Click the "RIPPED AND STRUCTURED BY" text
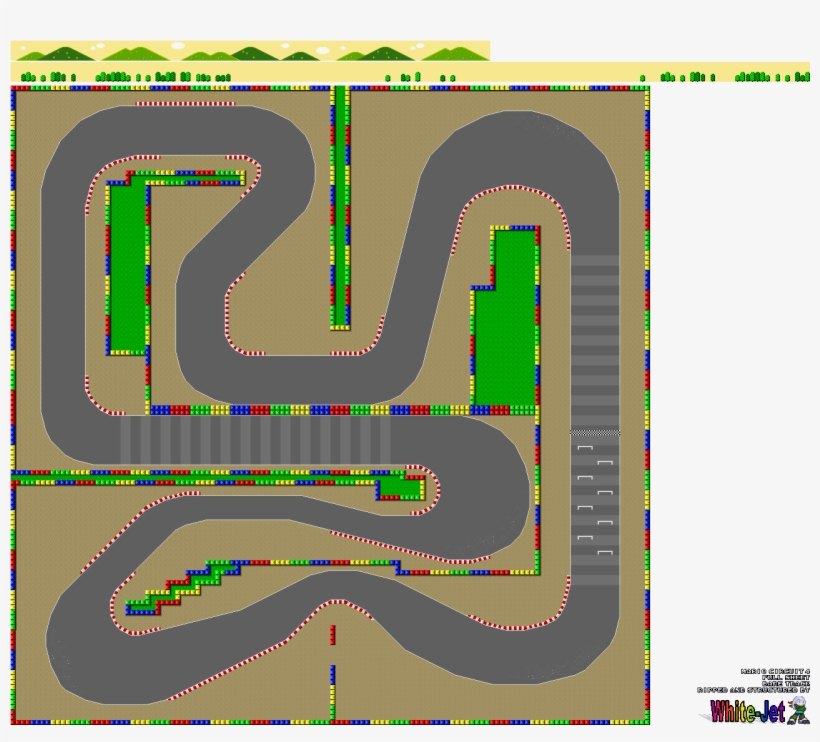This screenshot has height=742, width=820. pos(754,690)
